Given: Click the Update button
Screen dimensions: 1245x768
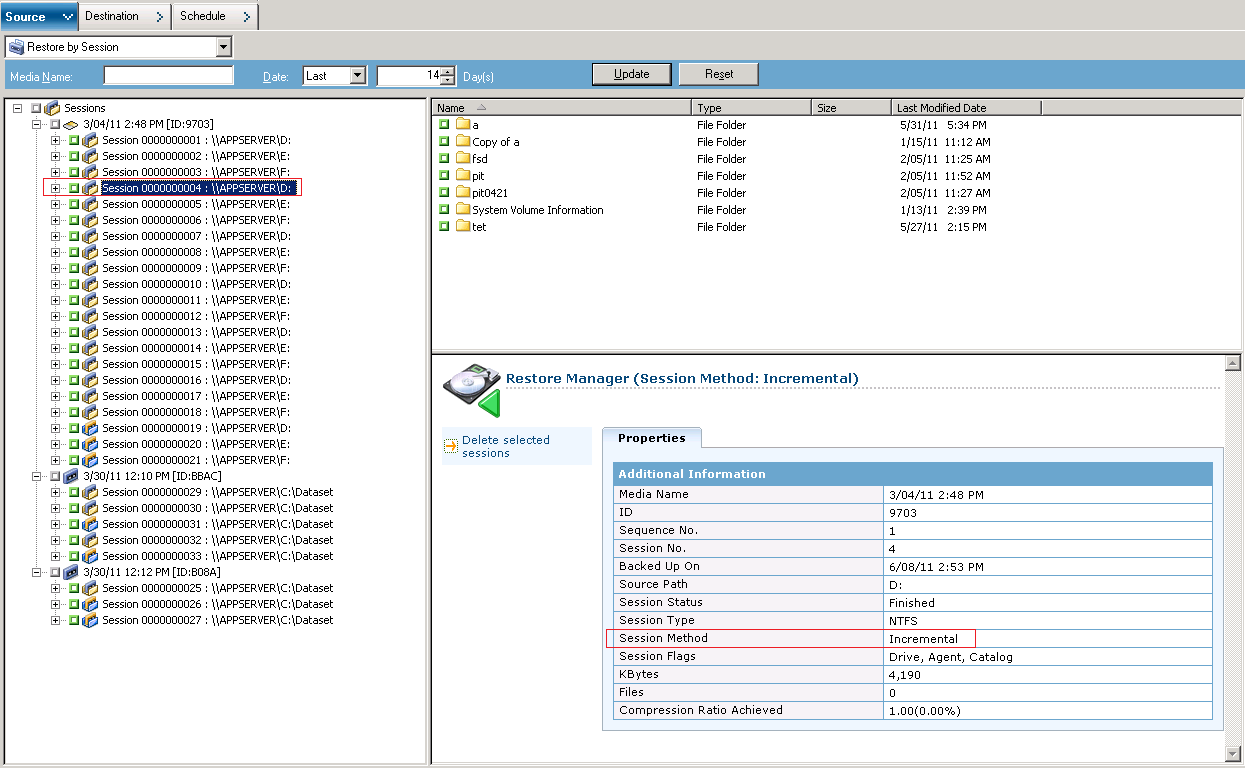Looking at the screenshot, I should point(631,74).
